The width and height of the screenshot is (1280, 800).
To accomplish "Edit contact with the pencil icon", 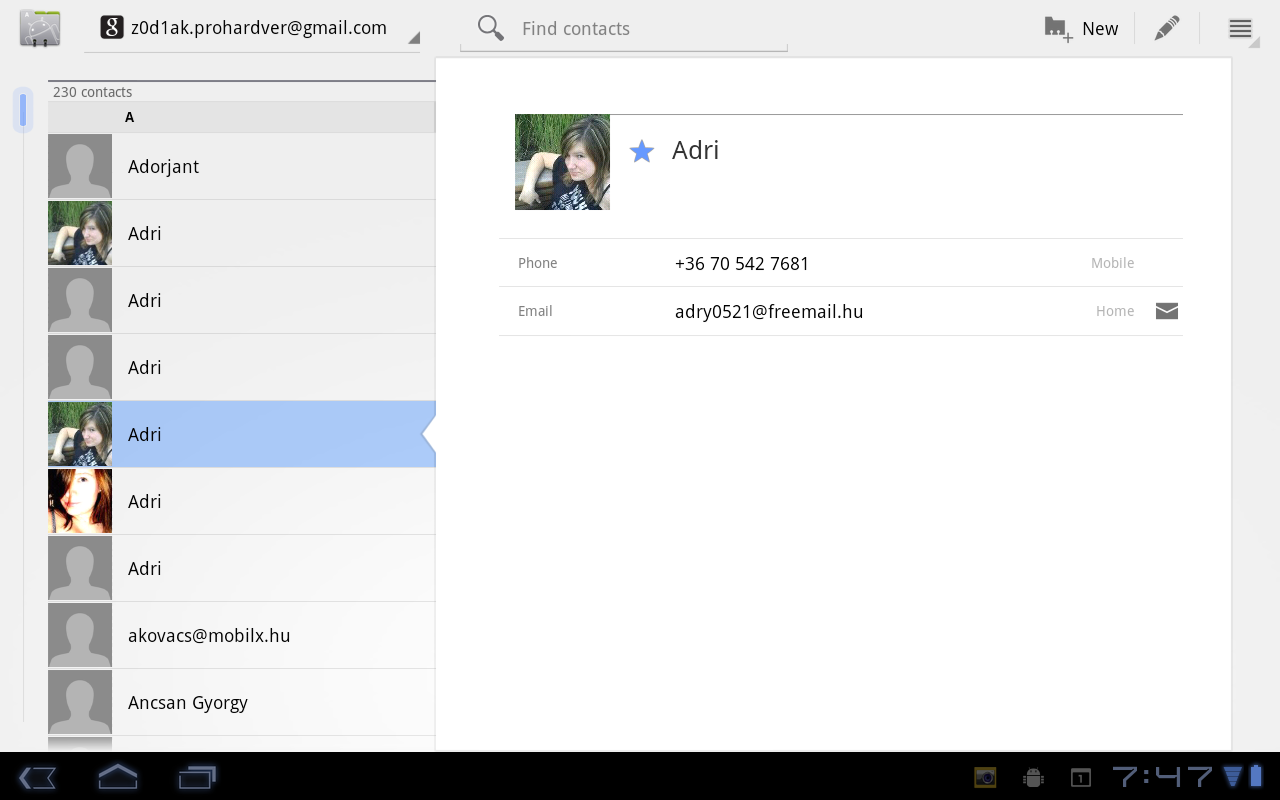I will tap(1166, 29).
